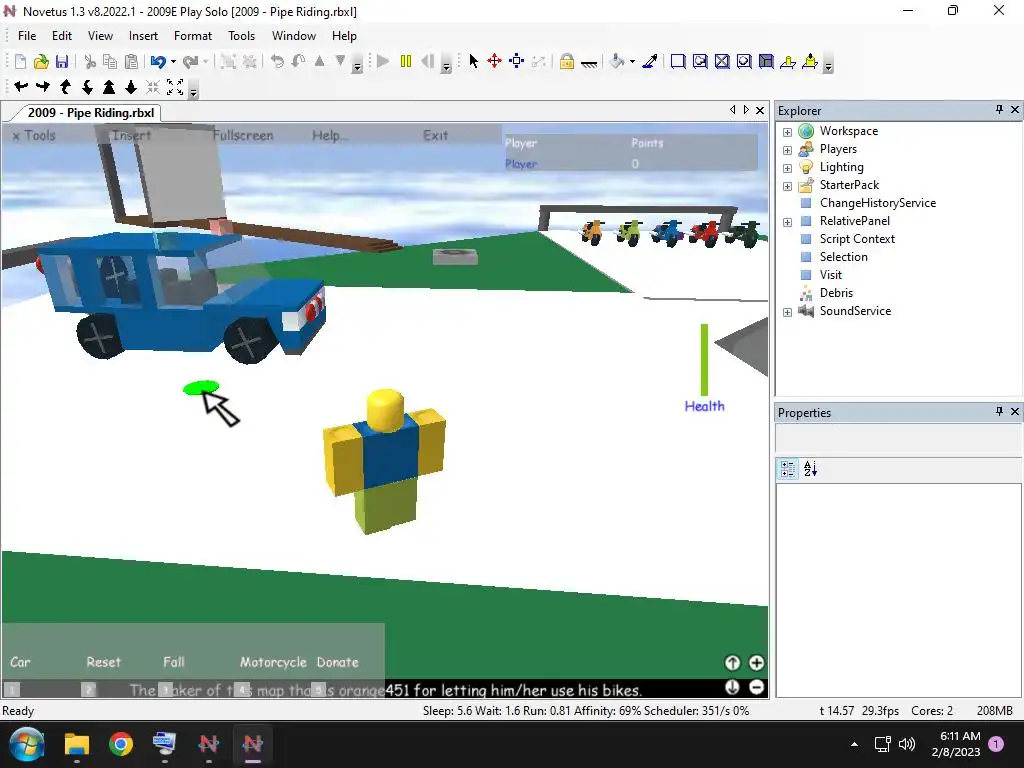
Task: Expand the Workspace tree node
Action: [788, 132]
